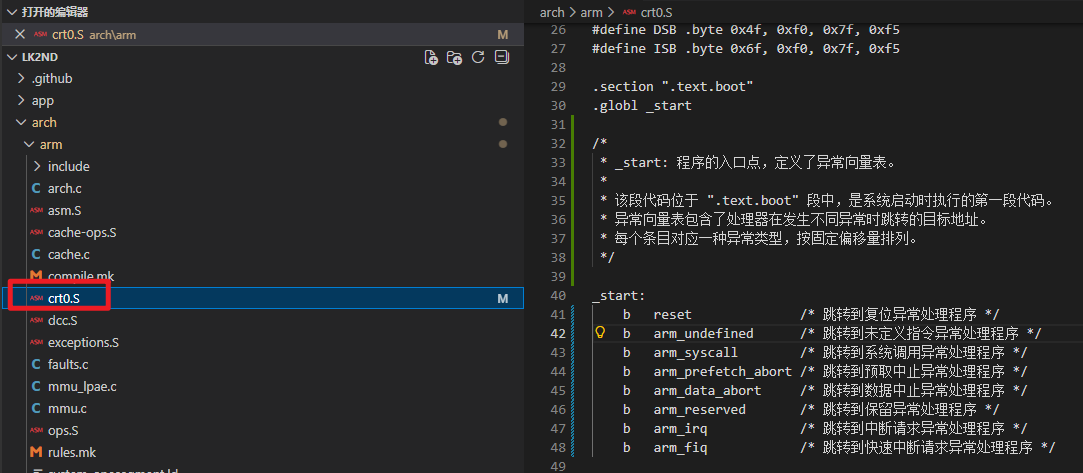Click the lightbulb code action icon
The image size is (1083, 473).
(x=600, y=333)
